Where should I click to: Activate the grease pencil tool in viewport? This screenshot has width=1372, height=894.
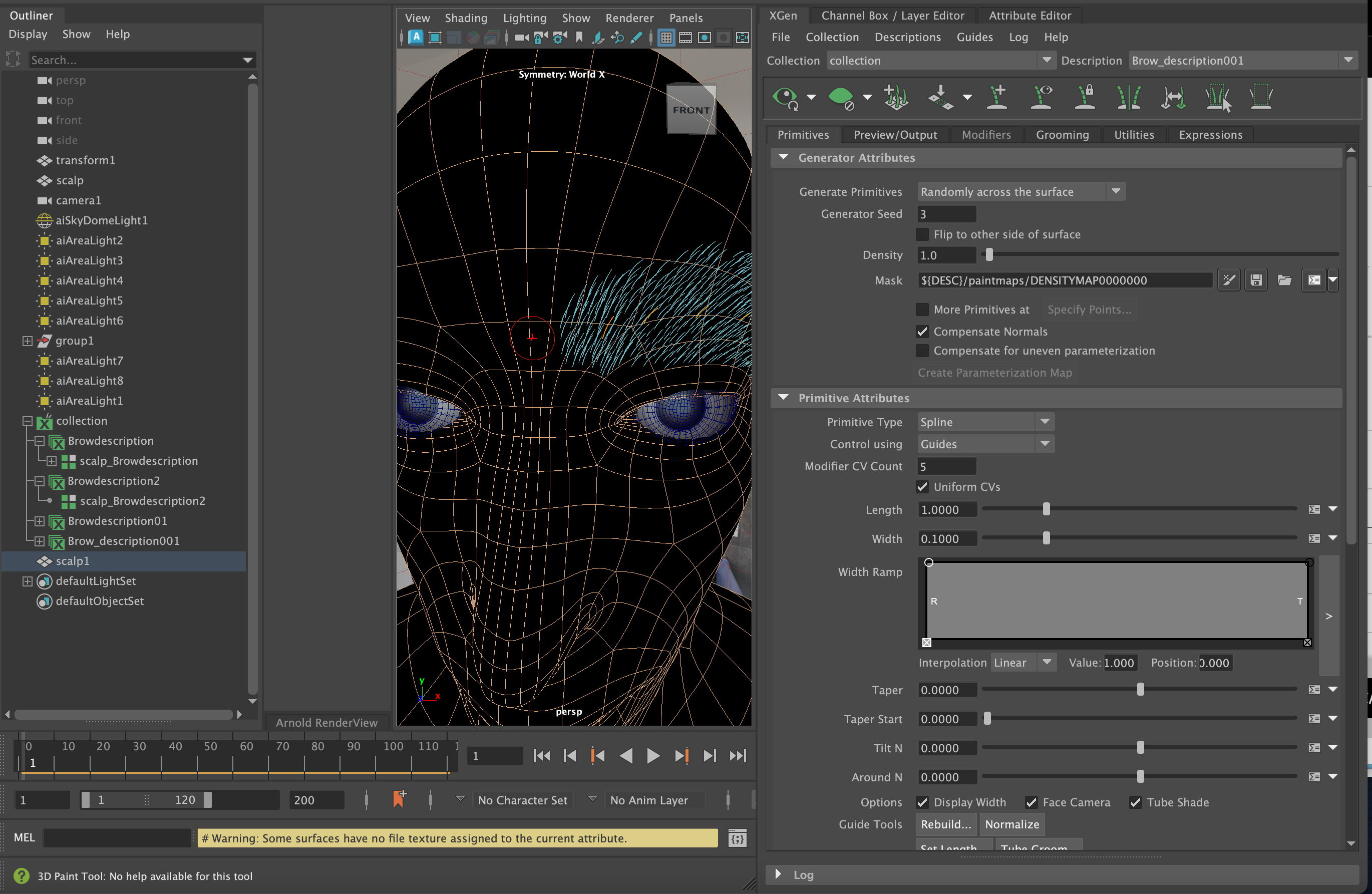coord(636,38)
